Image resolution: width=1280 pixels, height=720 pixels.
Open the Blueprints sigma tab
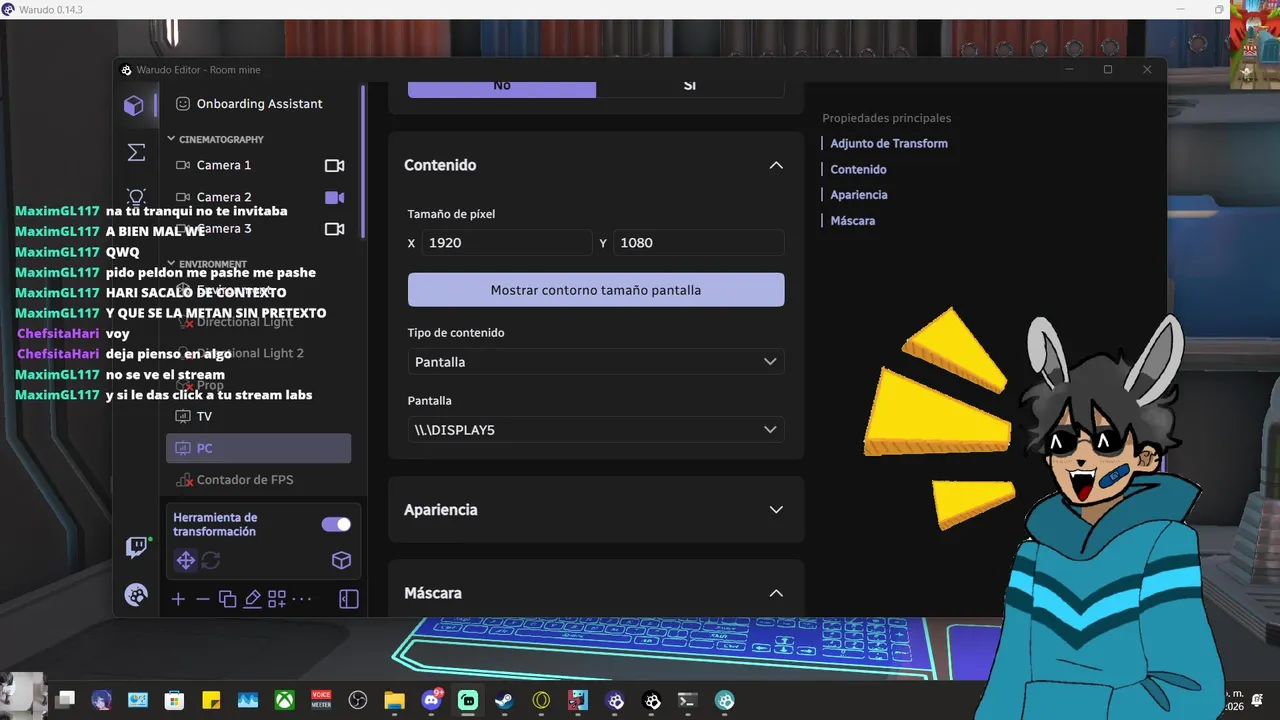(x=136, y=152)
